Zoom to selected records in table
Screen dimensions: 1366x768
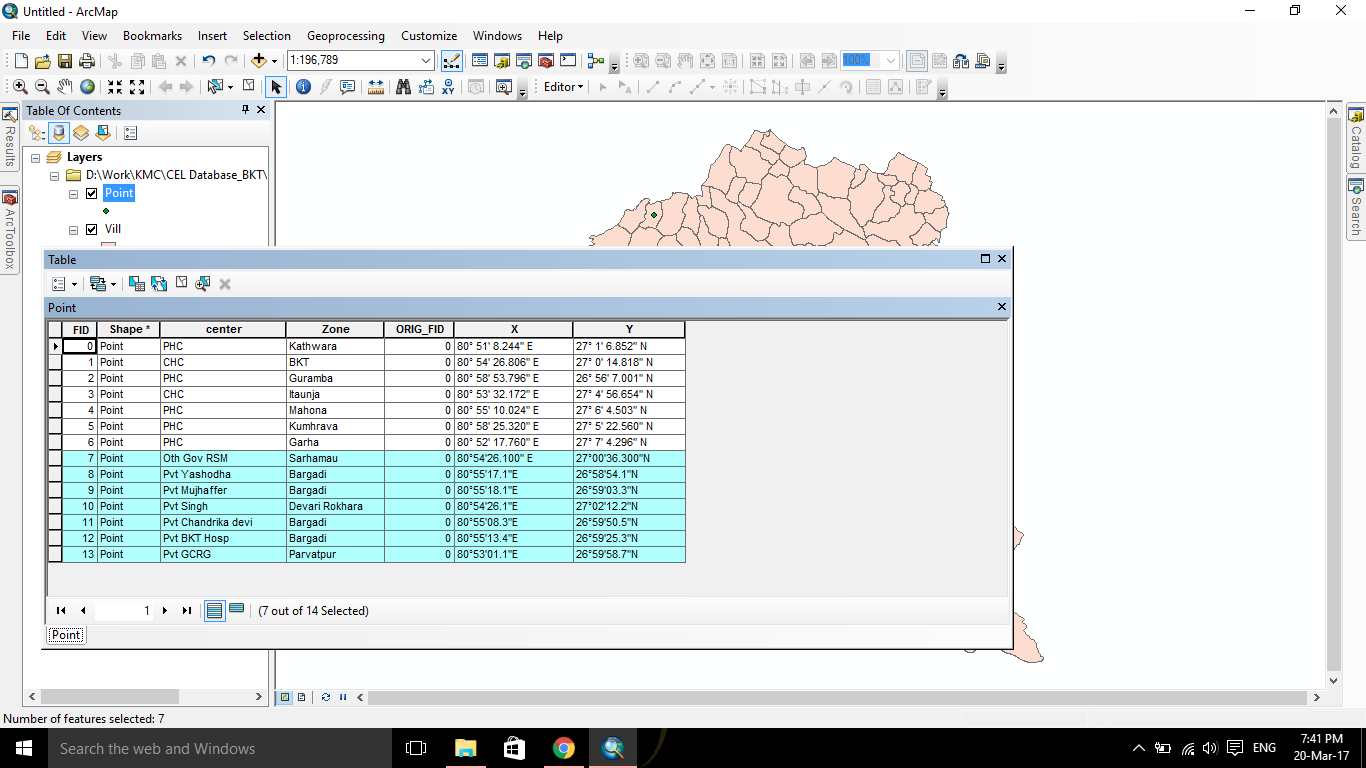pos(203,284)
